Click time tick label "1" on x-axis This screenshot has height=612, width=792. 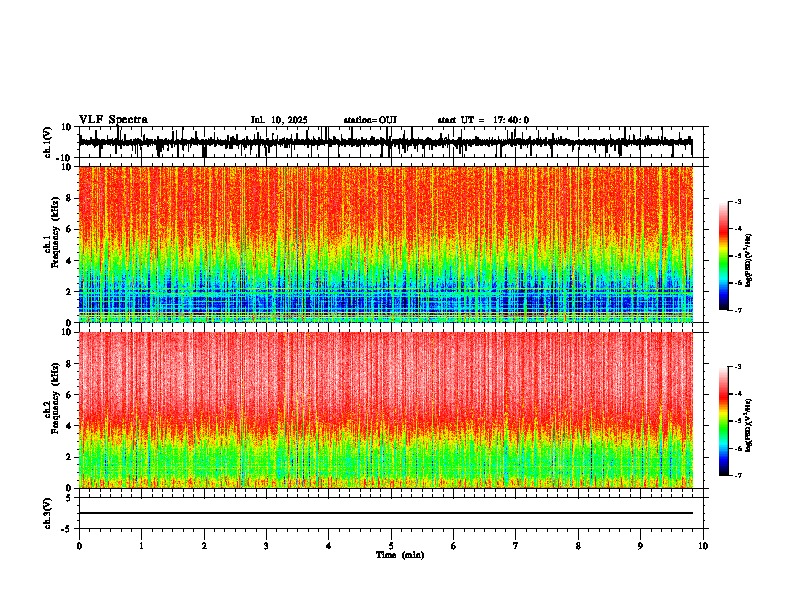click(x=141, y=546)
